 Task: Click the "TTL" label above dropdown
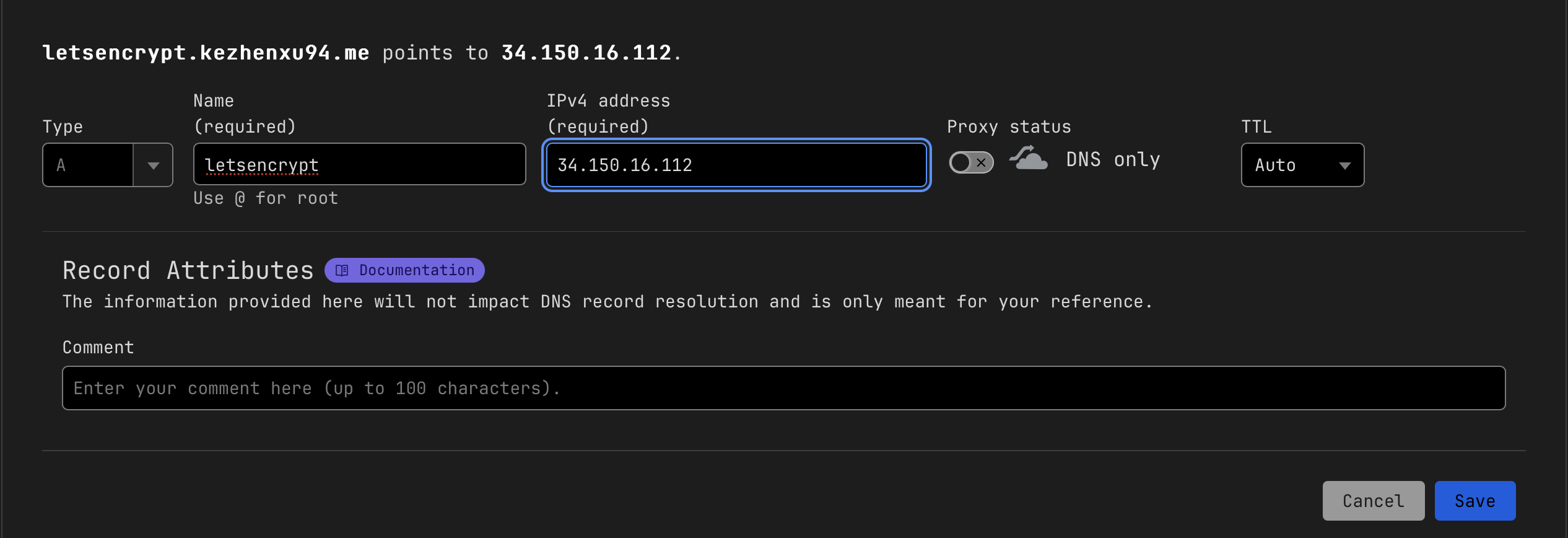(1256, 127)
